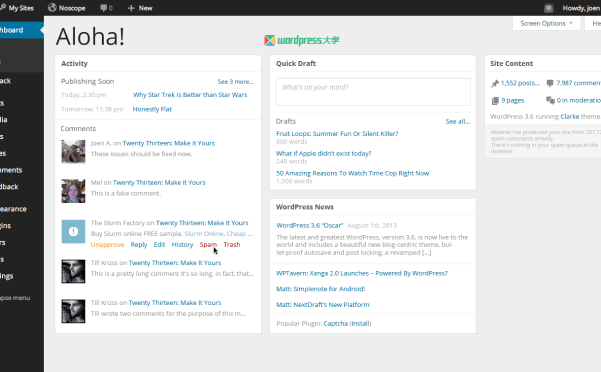Image resolution: width=601 pixels, height=372 pixels.
Task: Mark the Slurm Factory comment as Spam
Action: (x=208, y=245)
